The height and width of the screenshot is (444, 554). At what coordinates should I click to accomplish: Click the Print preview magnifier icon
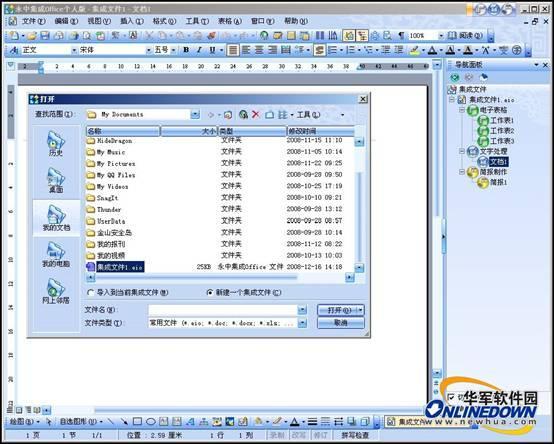pyautogui.click(x=87, y=35)
